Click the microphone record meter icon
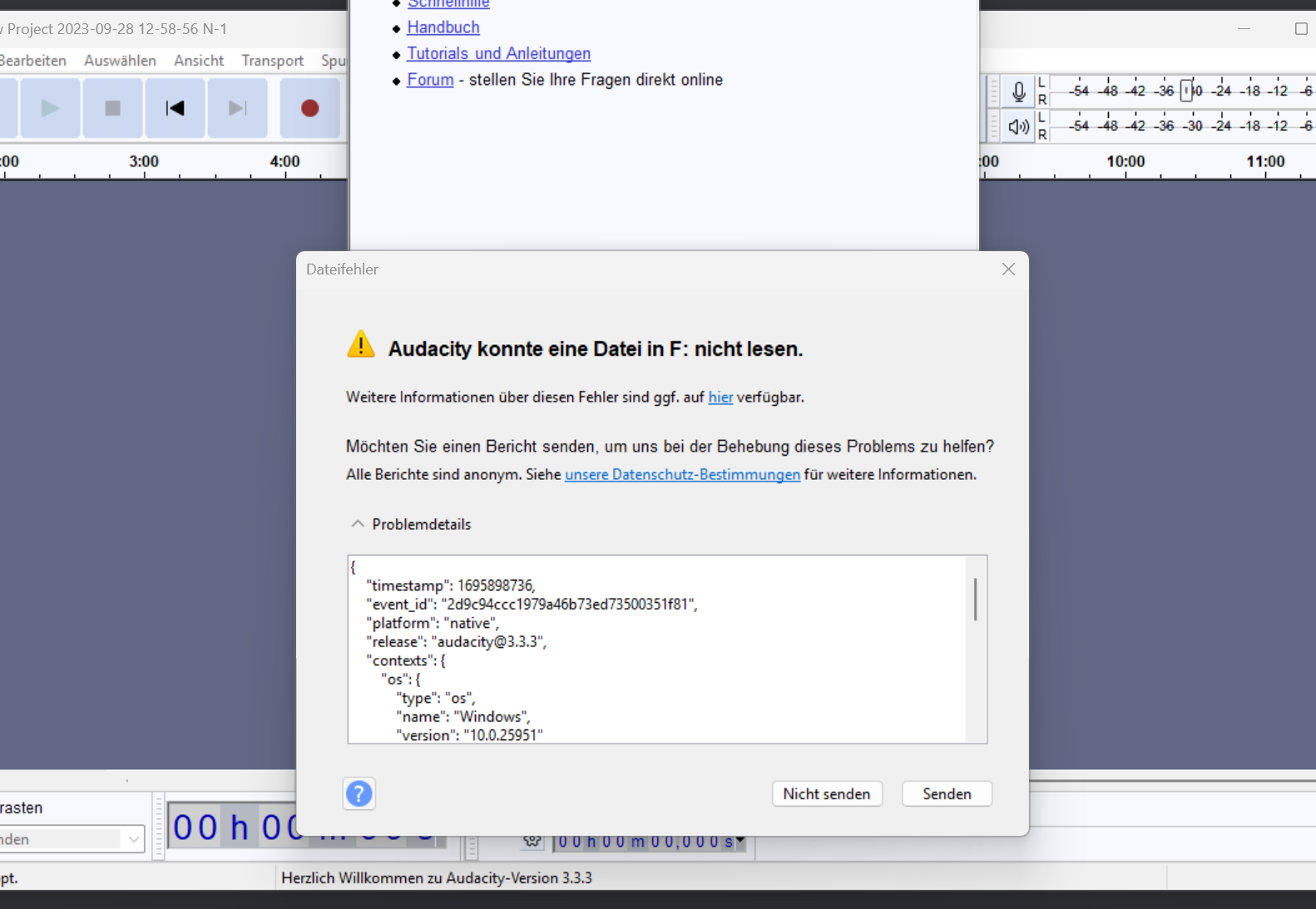Screen dimensions: 1316x909 point(1019,91)
